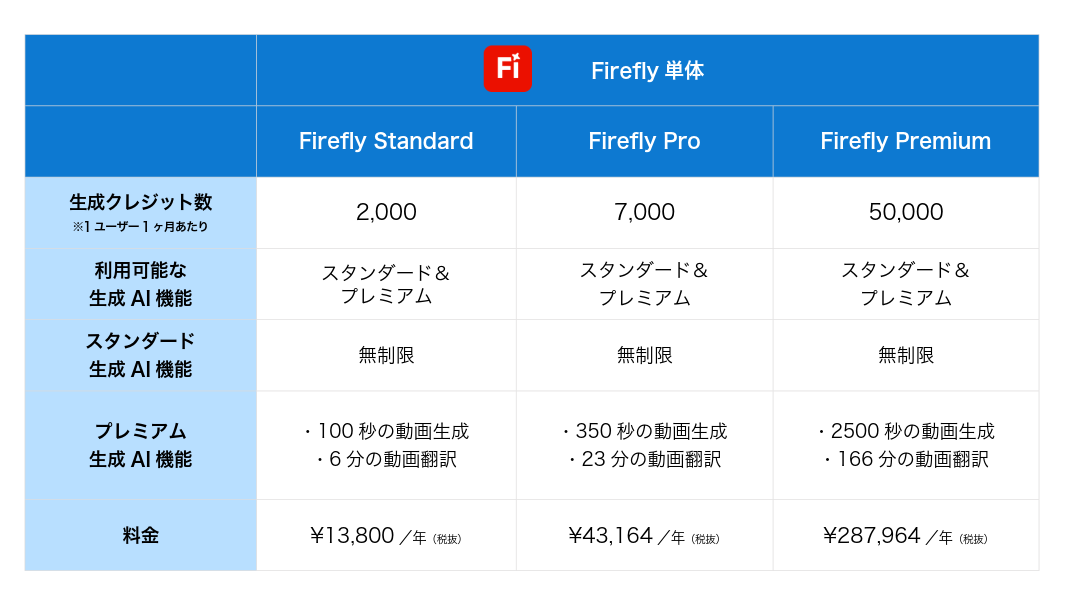Click スタンダード&プレミアム under Firefly Standard
The width and height of the screenshot is (1071, 612).
(x=386, y=284)
